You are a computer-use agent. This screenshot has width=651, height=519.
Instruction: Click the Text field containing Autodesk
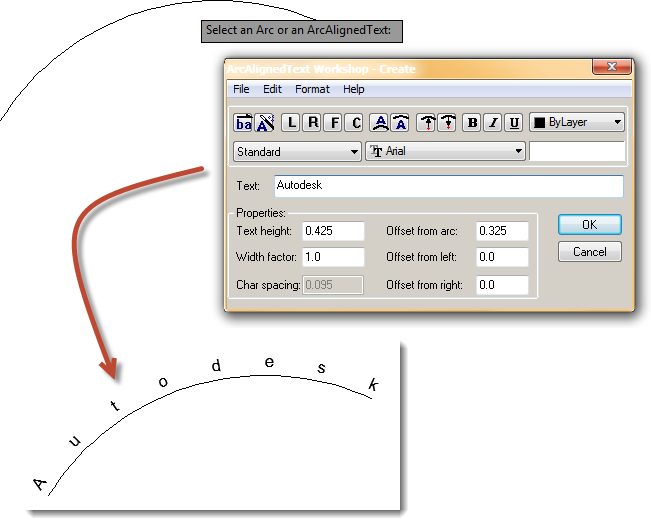pyautogui.click(x=448, y=186)
